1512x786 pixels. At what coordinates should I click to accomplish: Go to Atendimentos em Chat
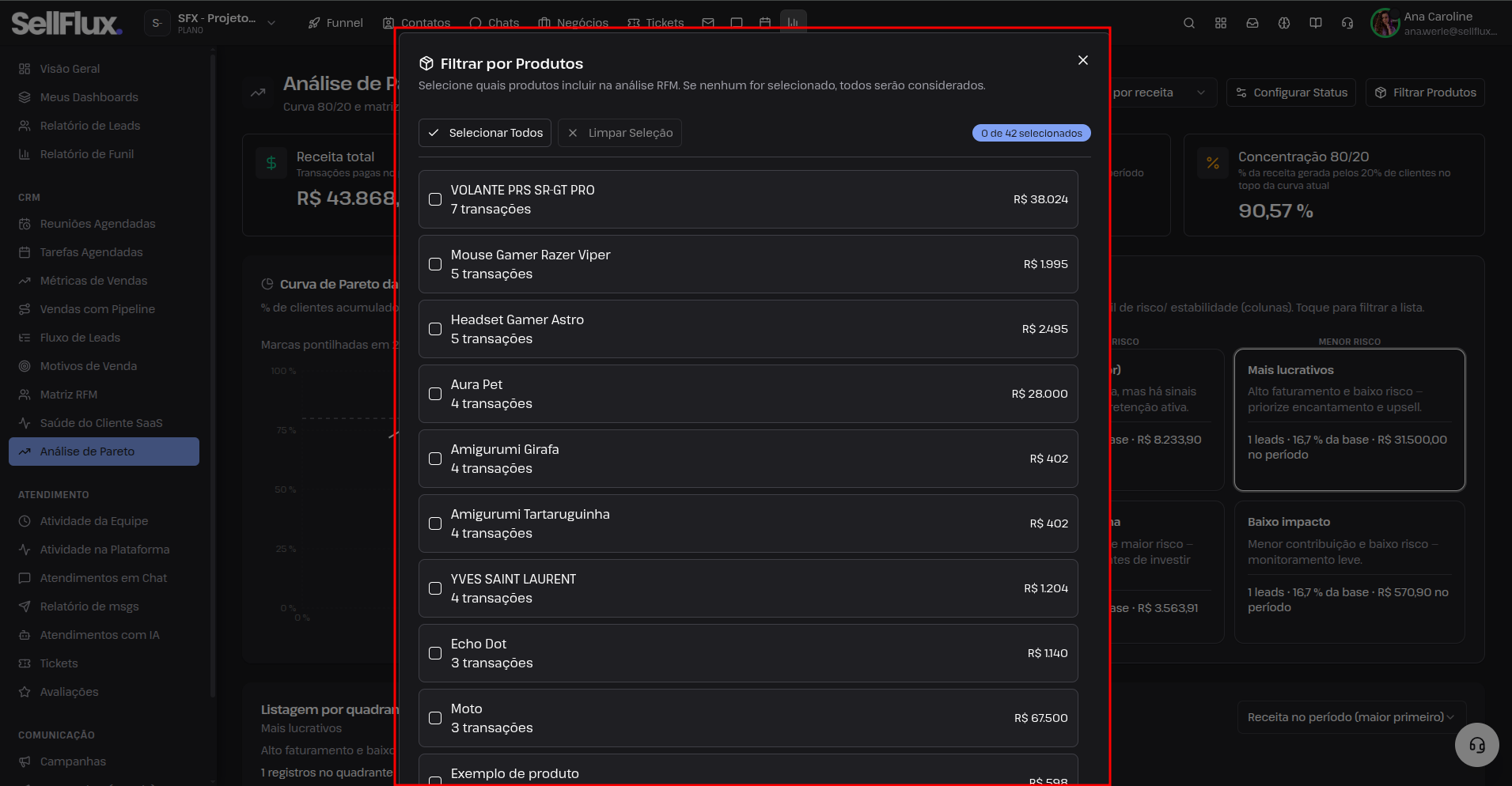click(x=104, y=578)
